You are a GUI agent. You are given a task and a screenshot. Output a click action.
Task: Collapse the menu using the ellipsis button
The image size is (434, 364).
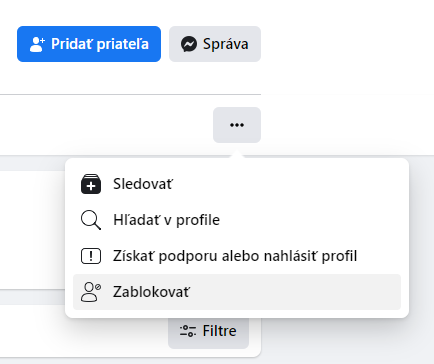pos(237,125)
